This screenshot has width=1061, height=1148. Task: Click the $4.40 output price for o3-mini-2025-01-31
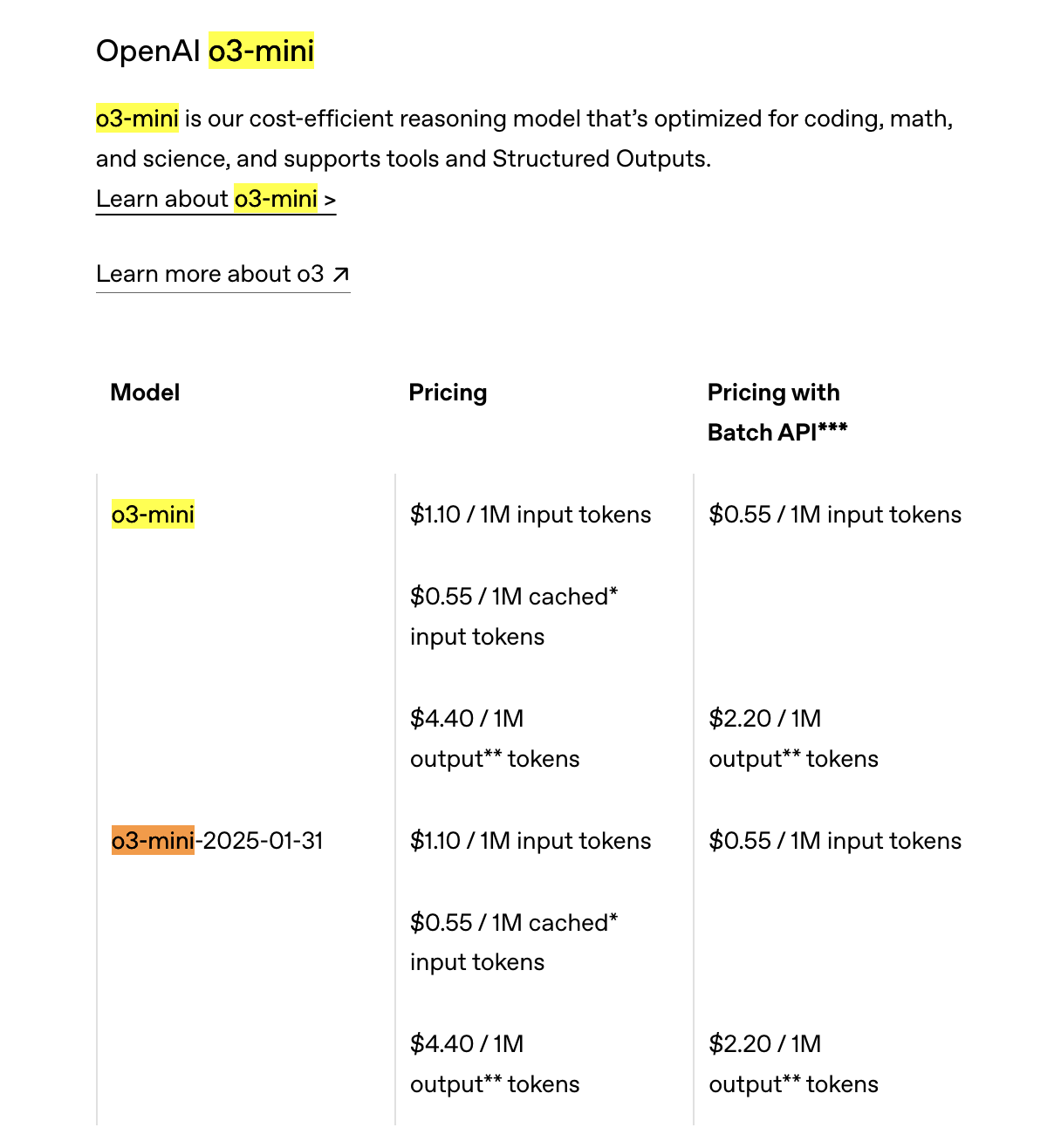495,1064
